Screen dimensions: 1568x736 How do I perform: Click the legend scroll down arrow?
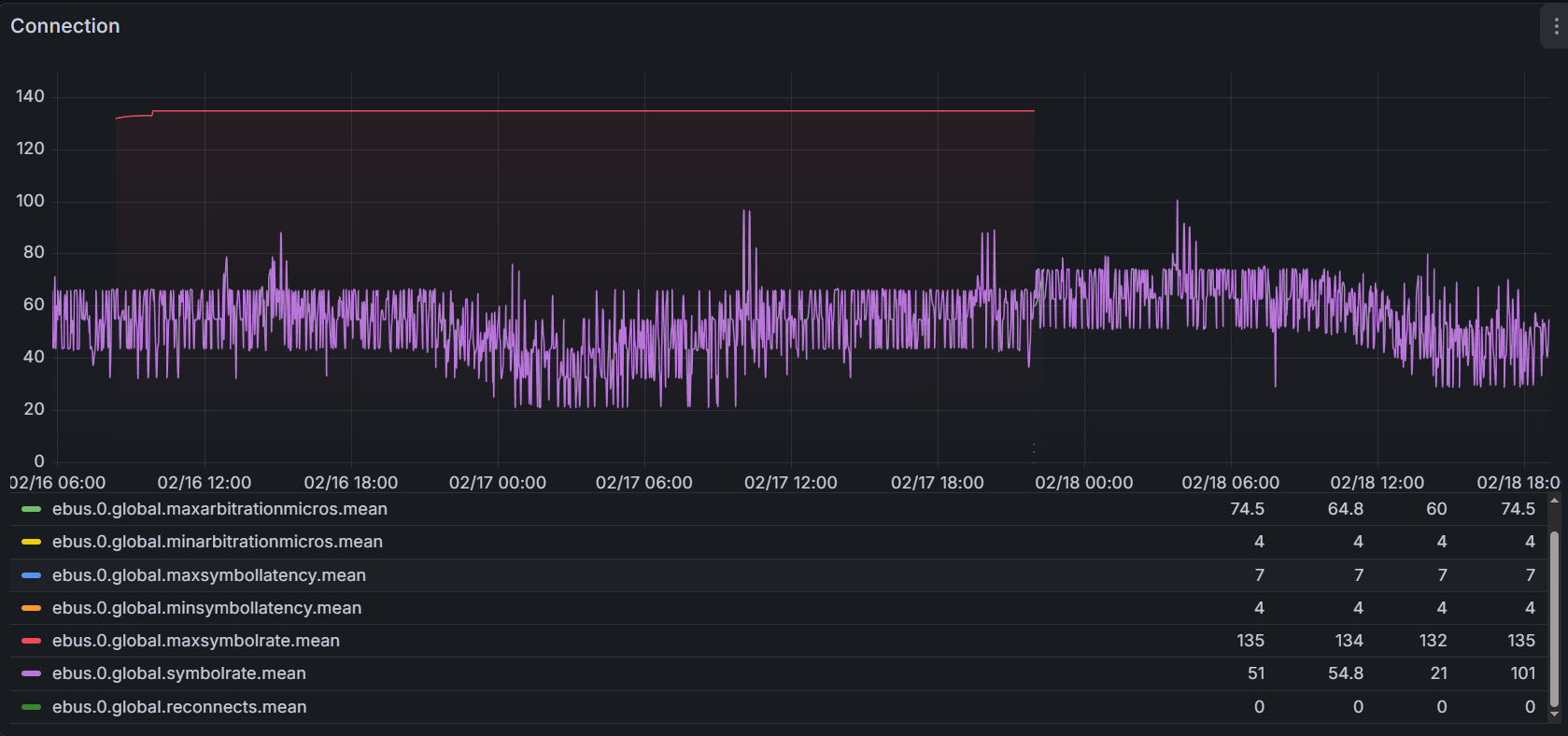[x=1554, y=715]
